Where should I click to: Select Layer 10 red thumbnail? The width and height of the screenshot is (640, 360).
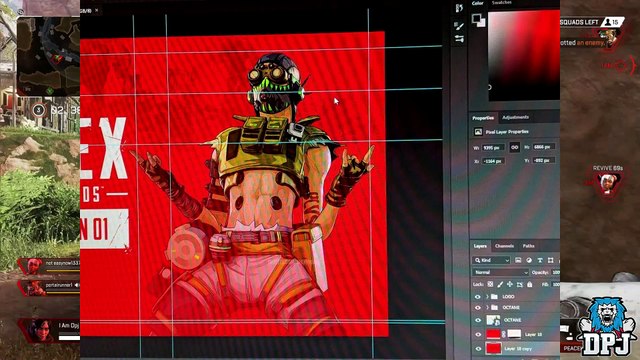click(x=493, y=334)
